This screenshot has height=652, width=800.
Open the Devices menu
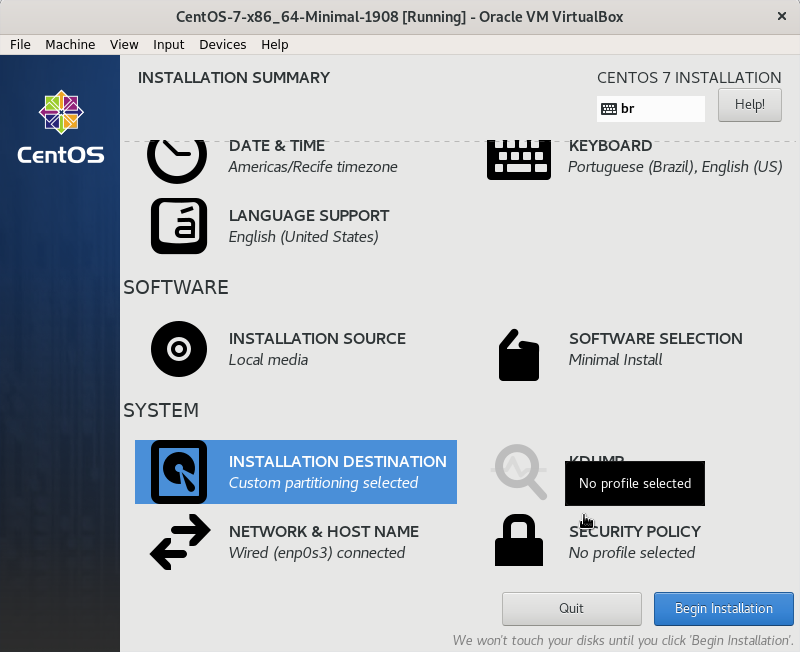(222, 44)
